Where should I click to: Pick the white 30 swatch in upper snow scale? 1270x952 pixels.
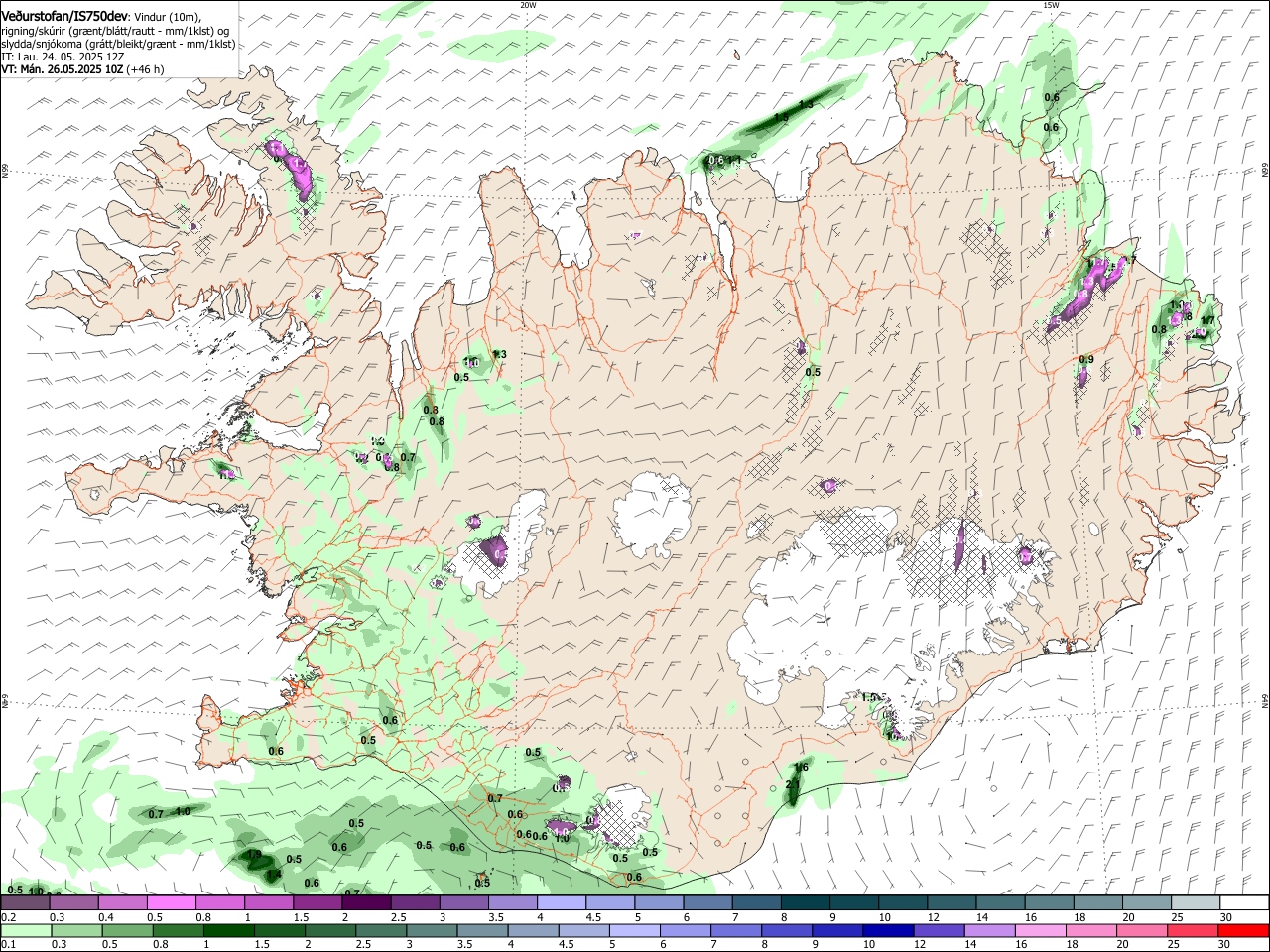click(x=1244, y=903)
